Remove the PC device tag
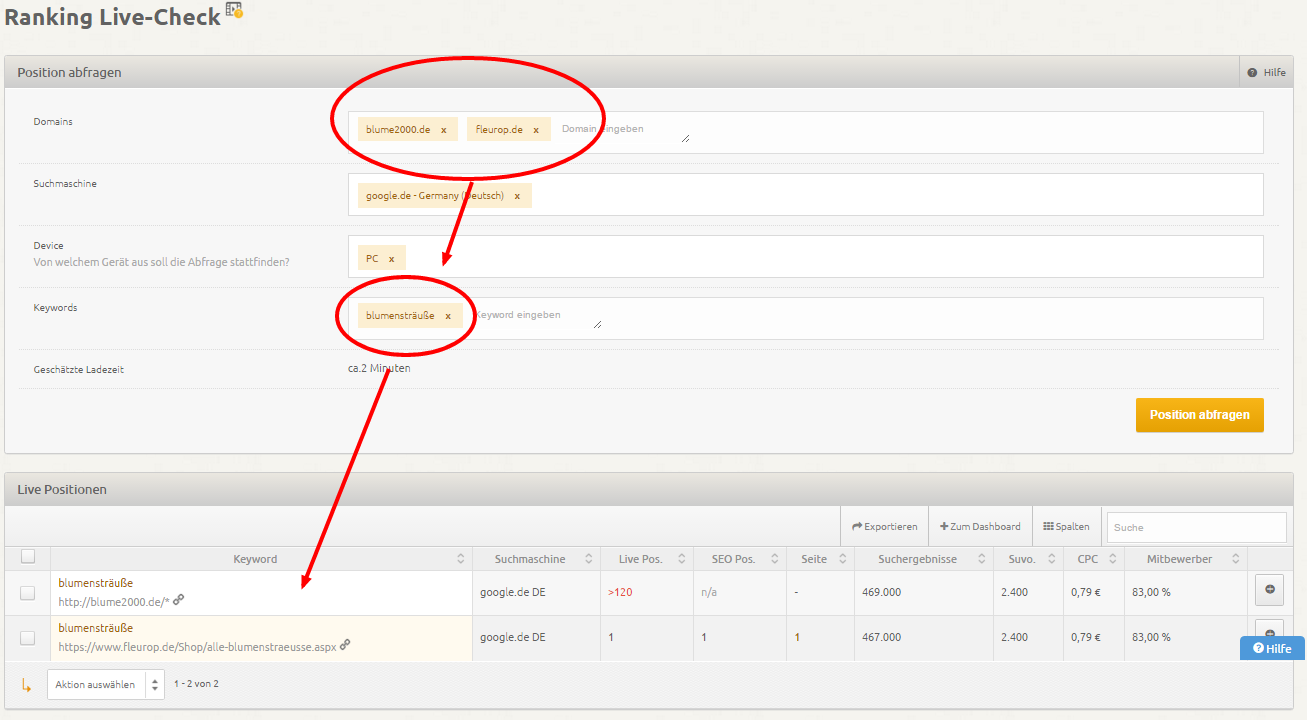1307x720 pixels. coord(391,259)
